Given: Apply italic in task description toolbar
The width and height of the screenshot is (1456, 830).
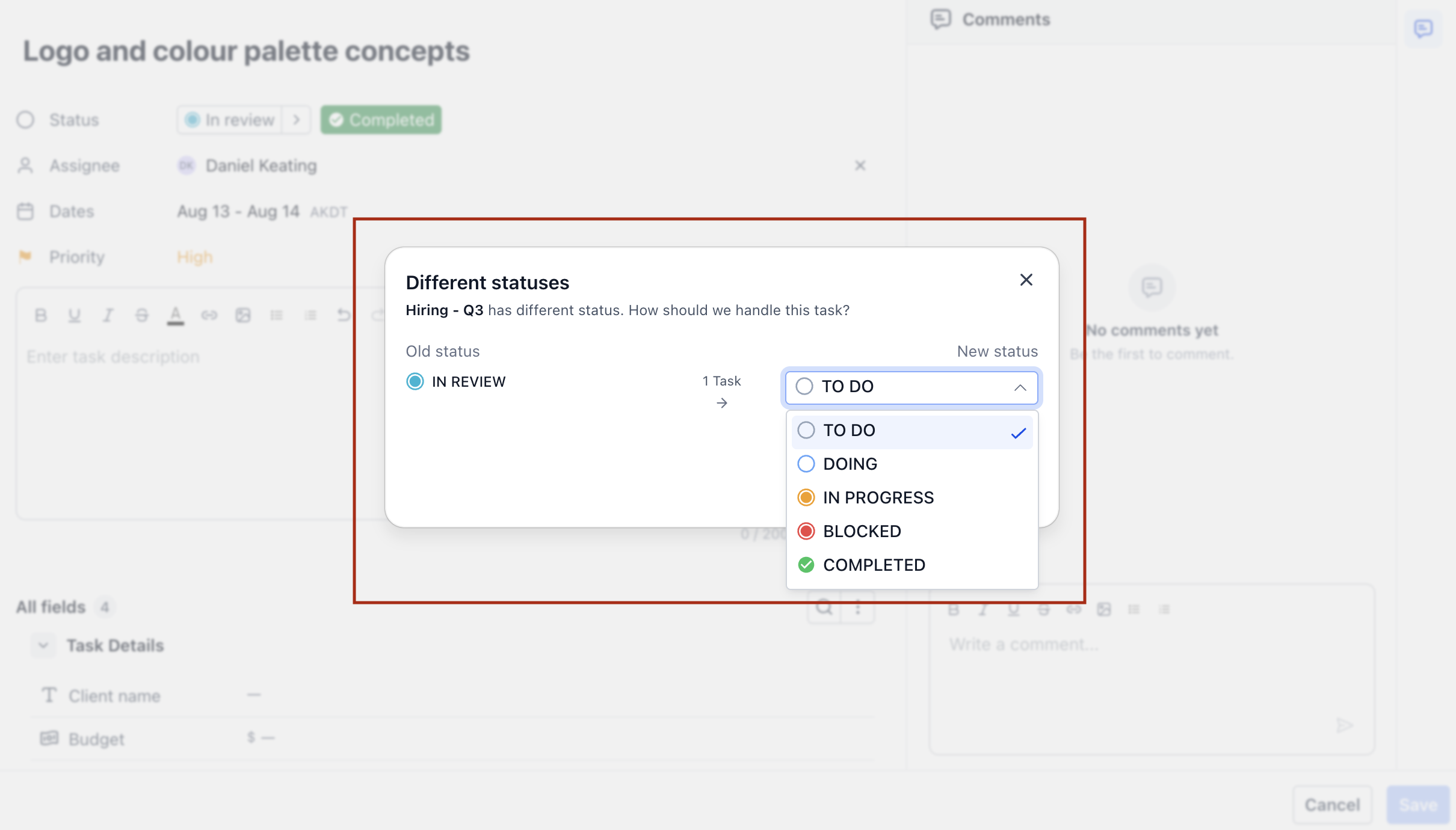Looking at the screenshot, I should coord(108,315).
